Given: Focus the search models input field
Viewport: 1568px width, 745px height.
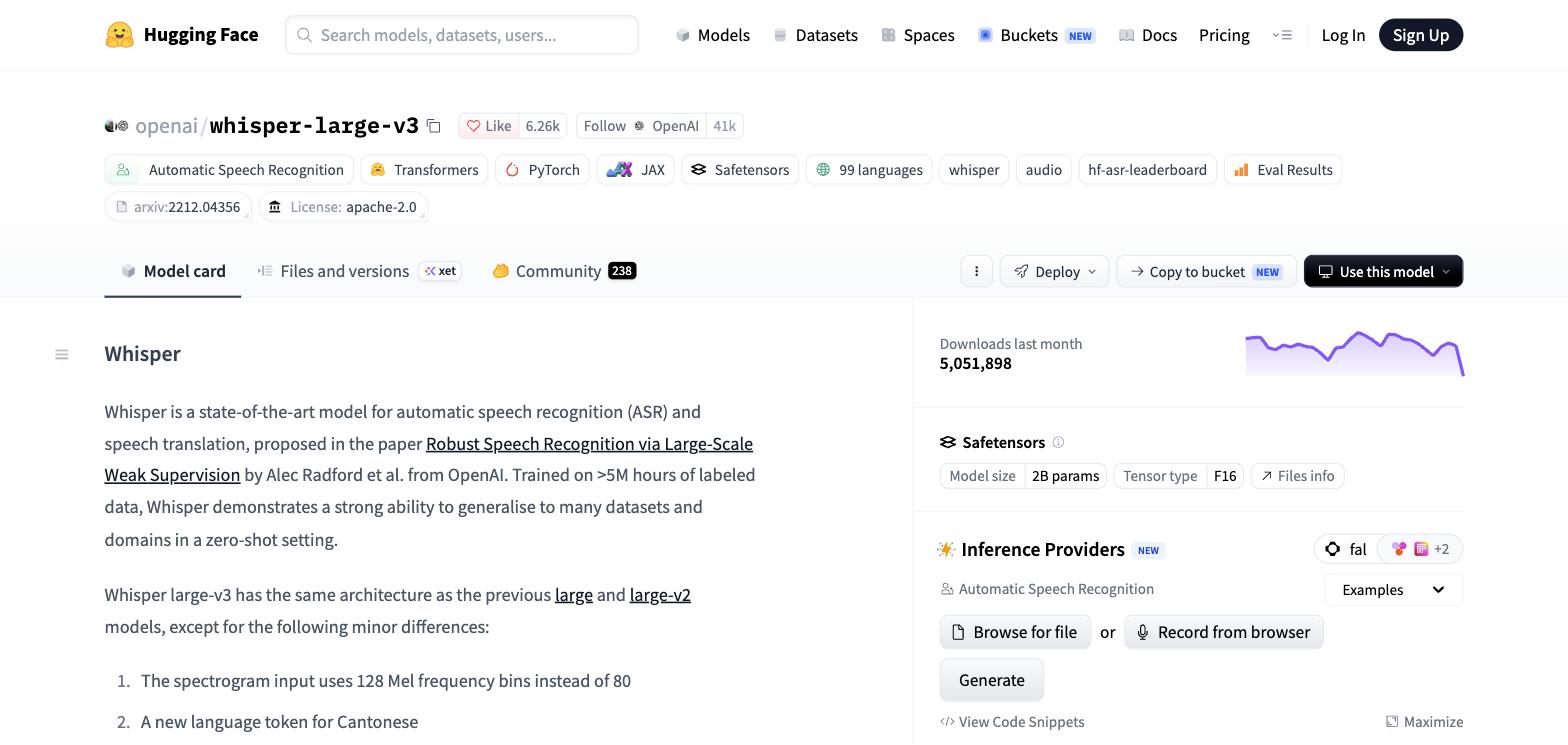Looking at the screenshot, I should click(x=462, y=35).
